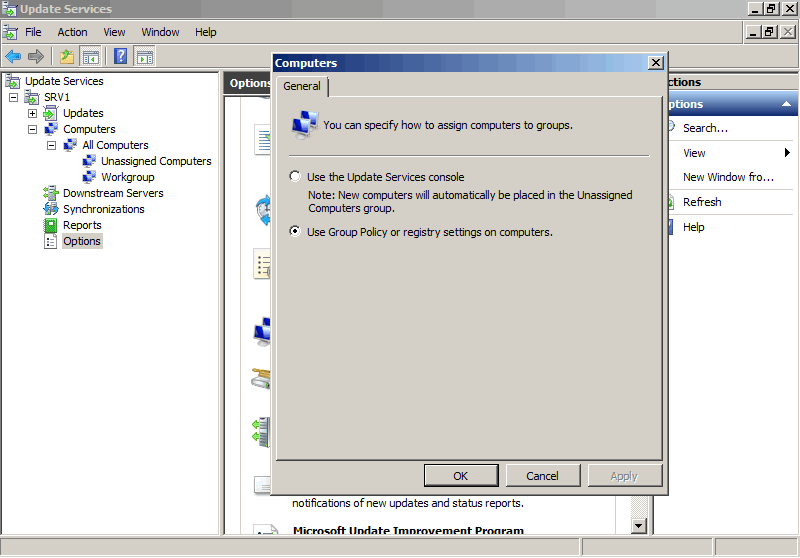
Task: Click the Unassigned Computers group icon
Action: coord(89,161)
